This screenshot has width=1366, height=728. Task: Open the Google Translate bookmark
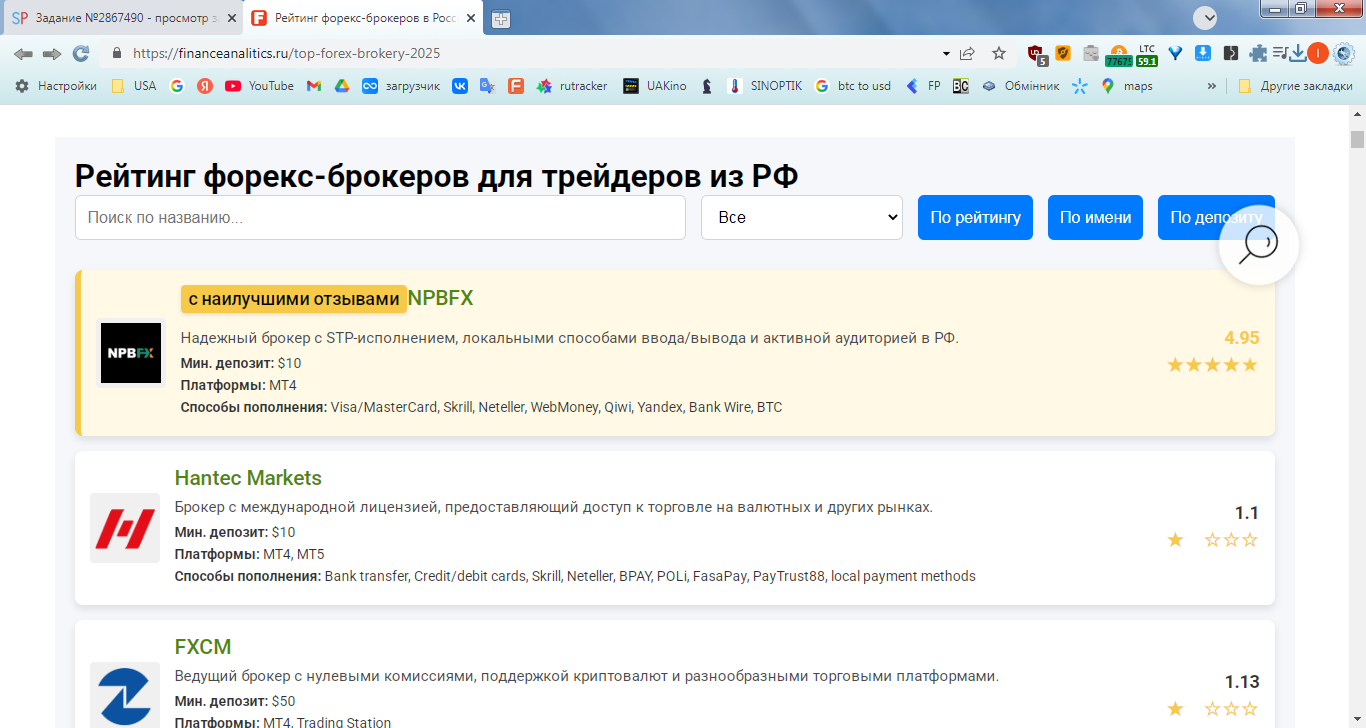[x=487, y=86]
